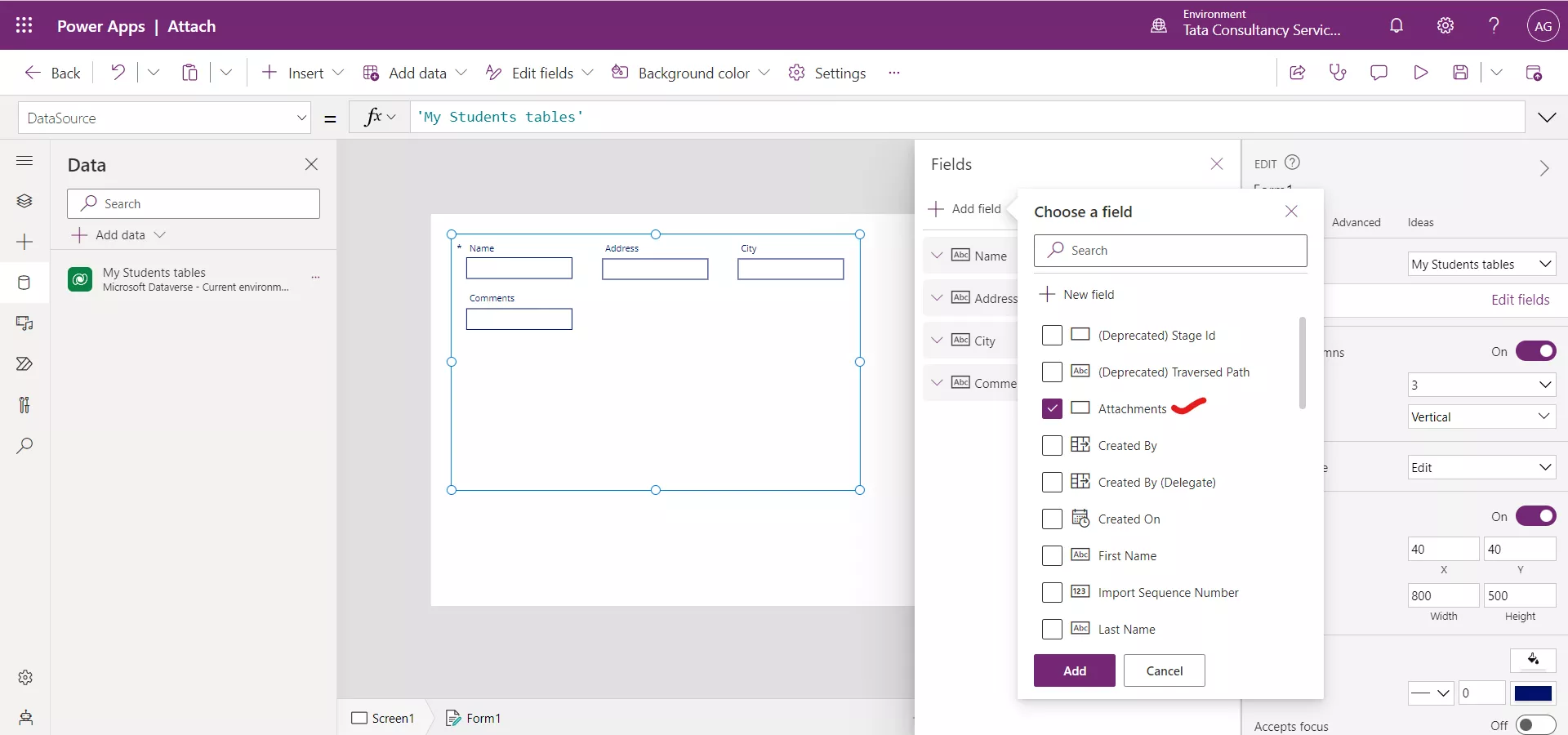
Task: Open help question mark in header
Action: coord(1494,25)
